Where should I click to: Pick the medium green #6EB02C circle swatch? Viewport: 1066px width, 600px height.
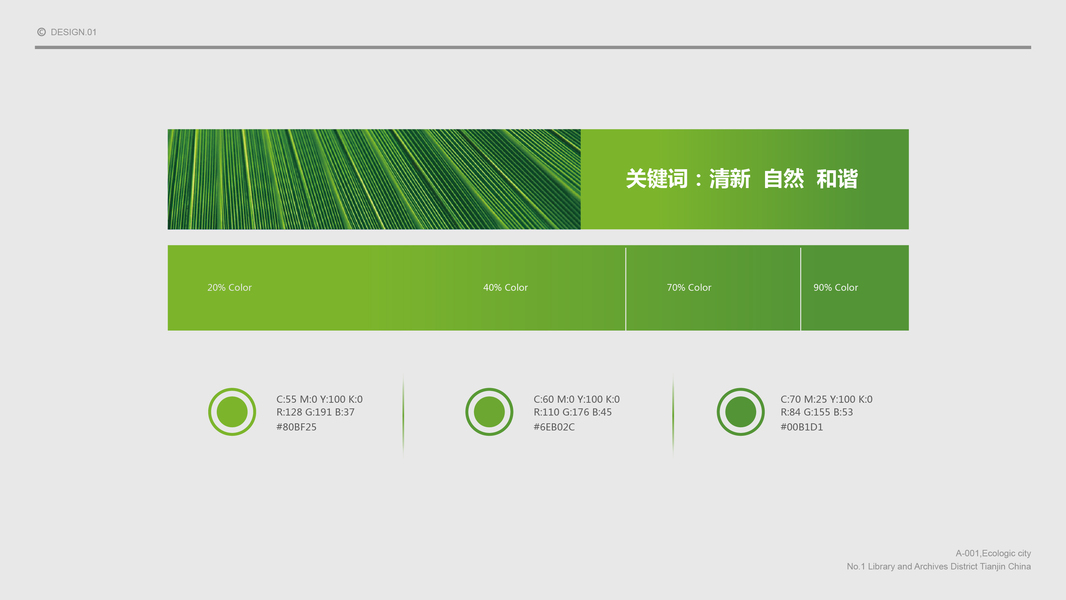pos(489,412)
